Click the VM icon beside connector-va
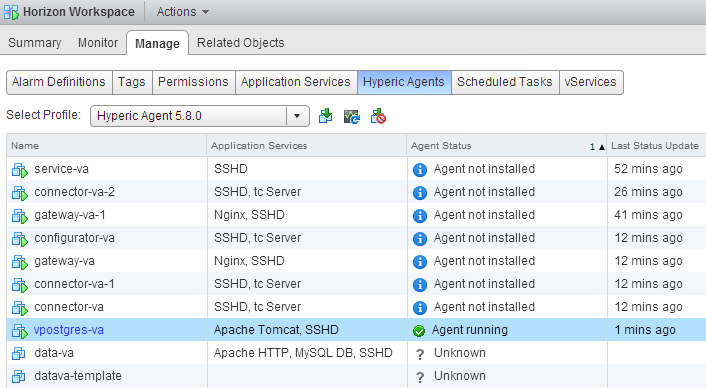Viewport: 706px width, 388px height. coord(19,308)
